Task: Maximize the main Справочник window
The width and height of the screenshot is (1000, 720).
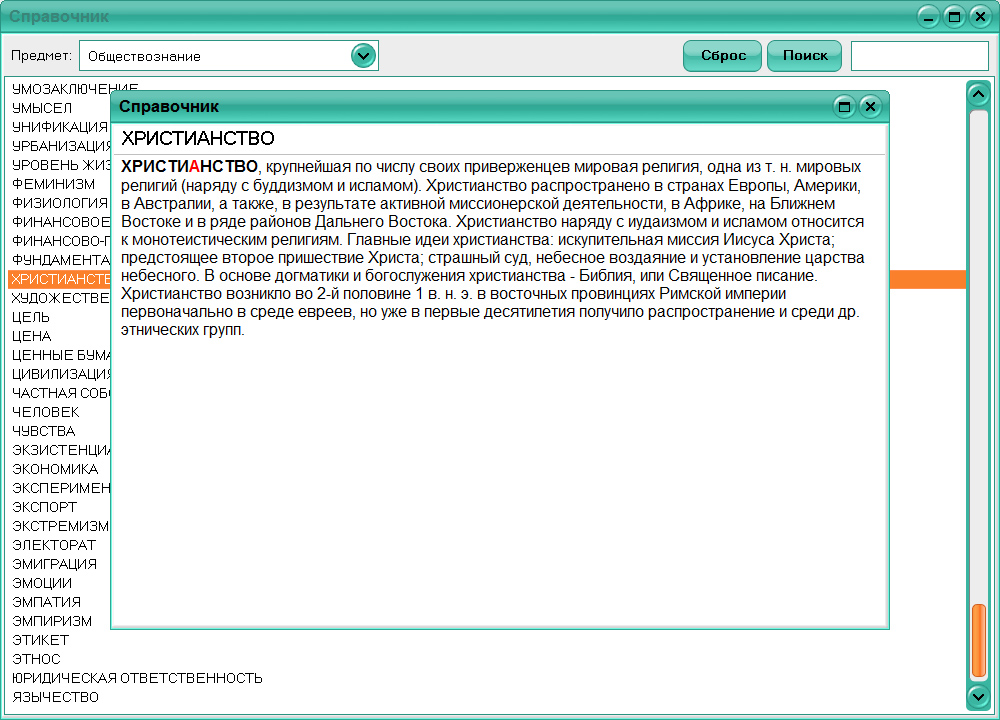Action: coord(955,17)
